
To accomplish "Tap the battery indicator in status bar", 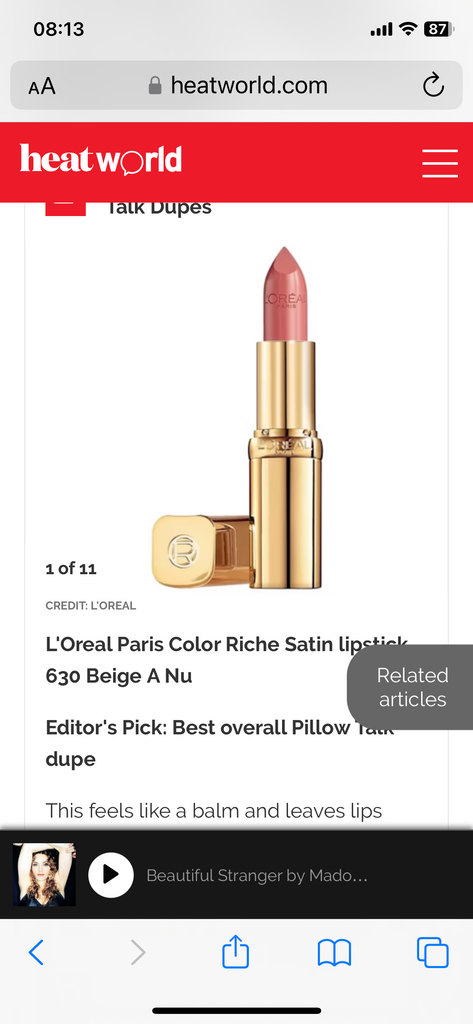I will pos(438,29).
